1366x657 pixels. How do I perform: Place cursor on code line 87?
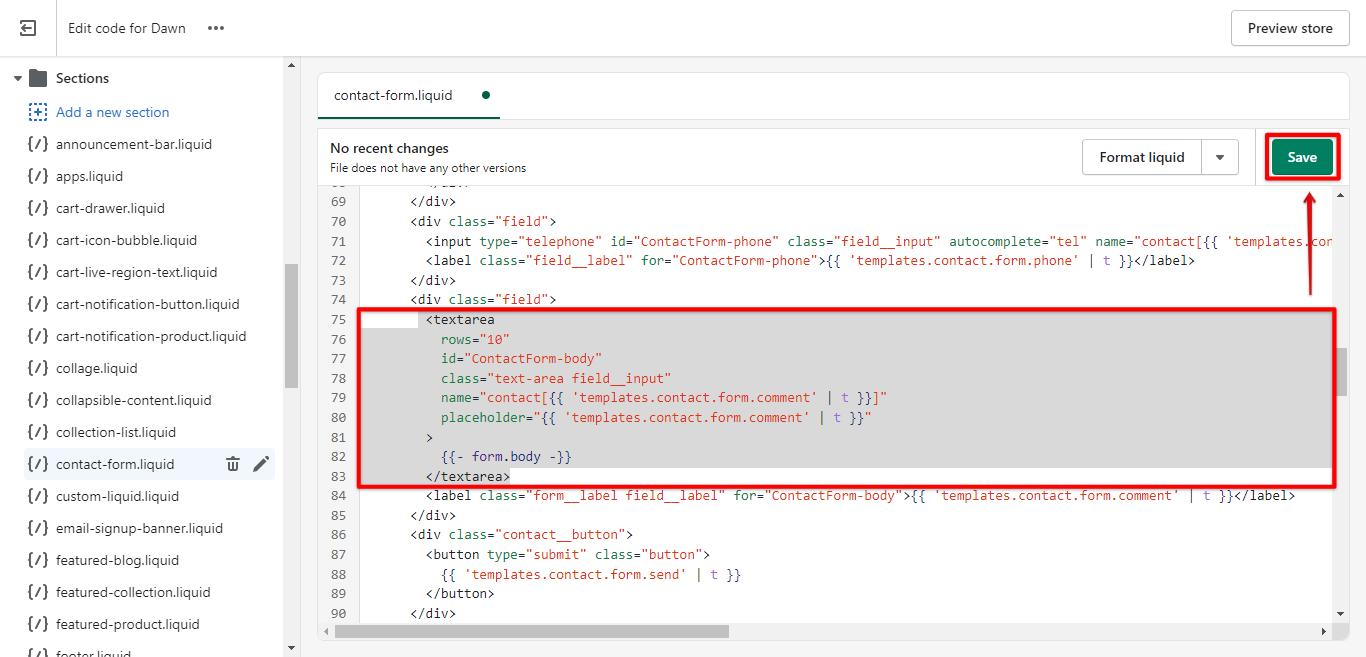click(600, 554)
